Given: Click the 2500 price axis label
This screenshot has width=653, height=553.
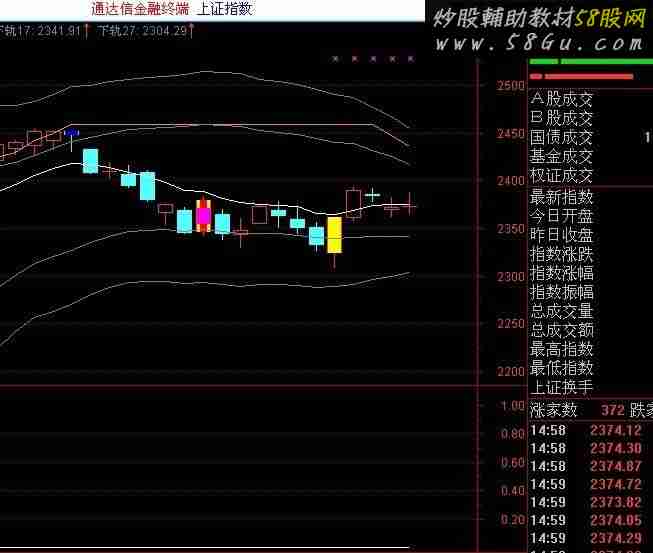Looking at the screenshot, I should tap(510, 86).
